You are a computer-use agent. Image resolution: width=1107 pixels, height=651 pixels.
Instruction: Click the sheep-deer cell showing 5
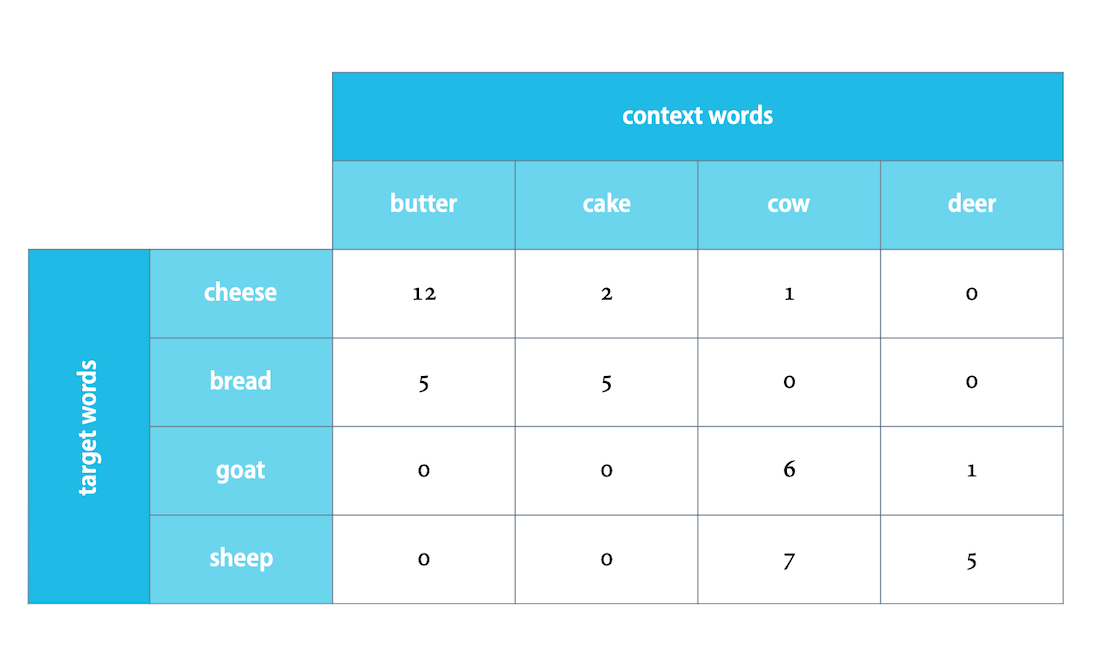(x=971, y=559)
